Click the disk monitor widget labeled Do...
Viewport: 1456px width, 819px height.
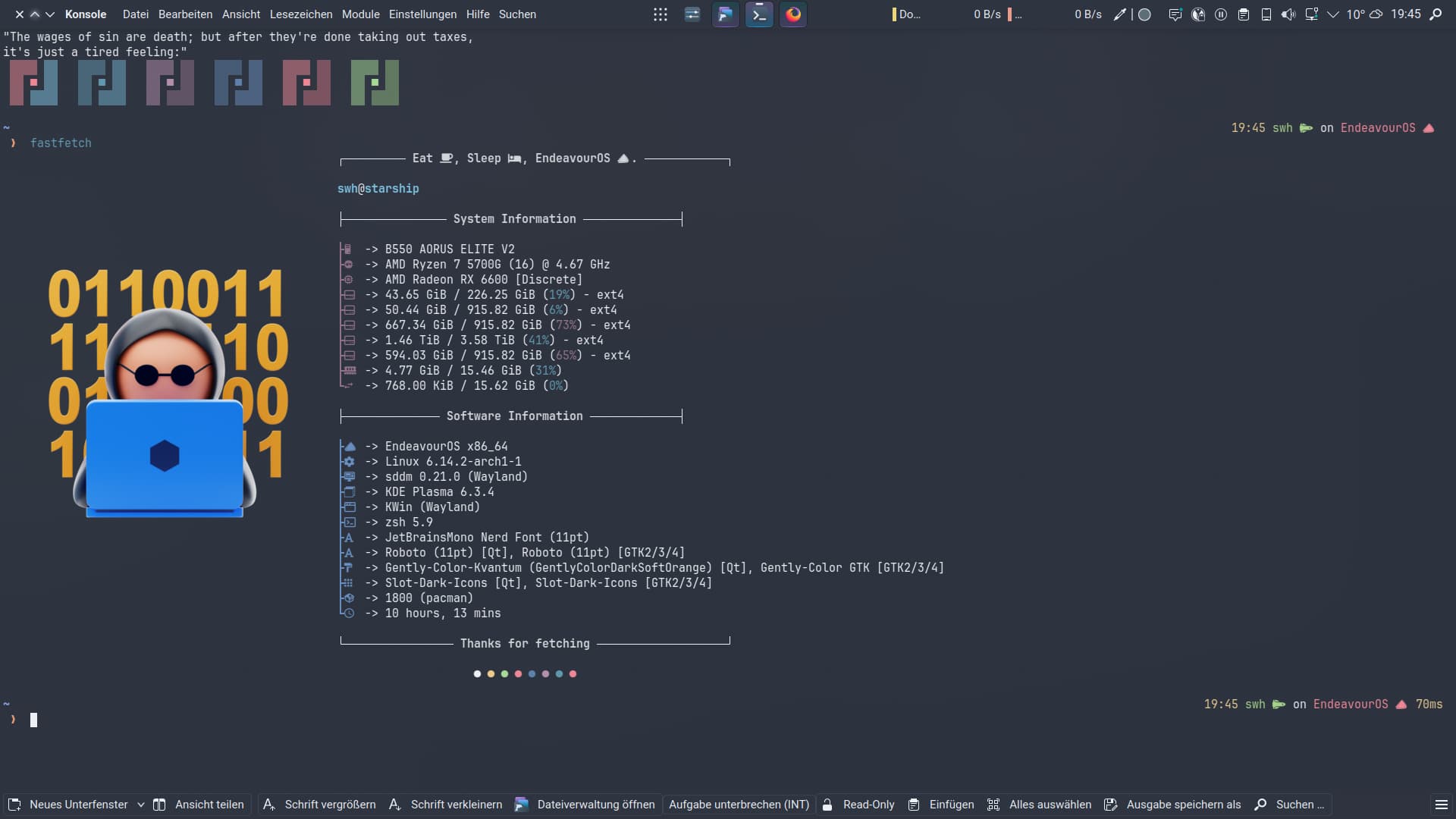(x=906, y=14)
